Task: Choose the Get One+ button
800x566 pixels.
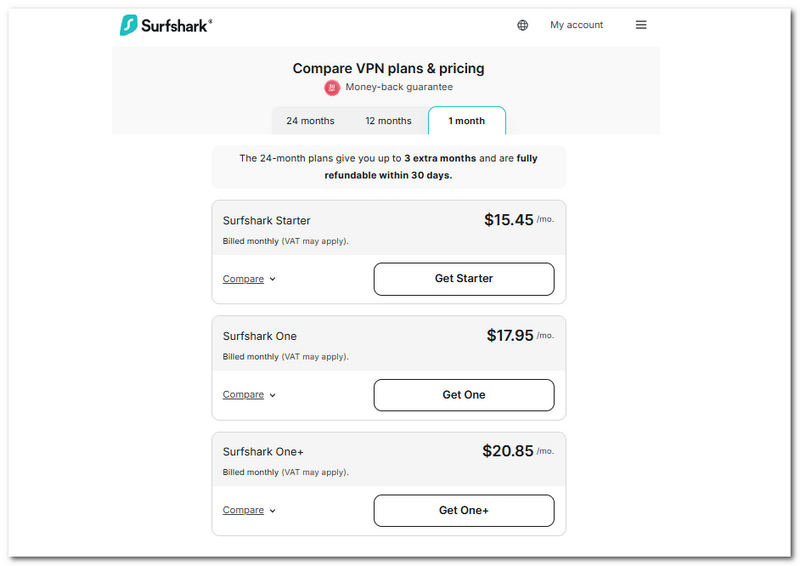Action: (464, 510)
